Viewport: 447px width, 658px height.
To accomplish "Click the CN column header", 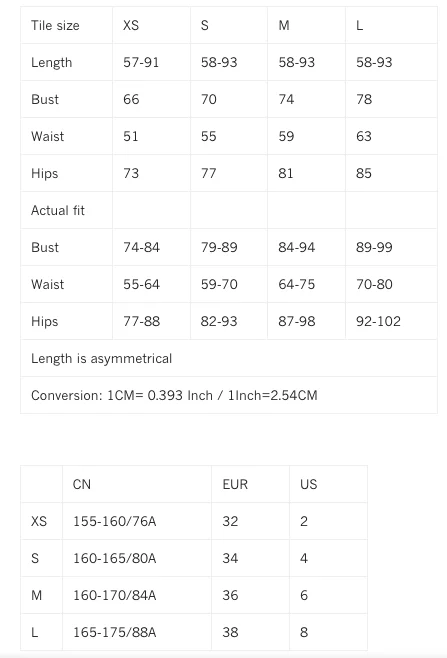I will pyautogui.click(x=81, y=484).
